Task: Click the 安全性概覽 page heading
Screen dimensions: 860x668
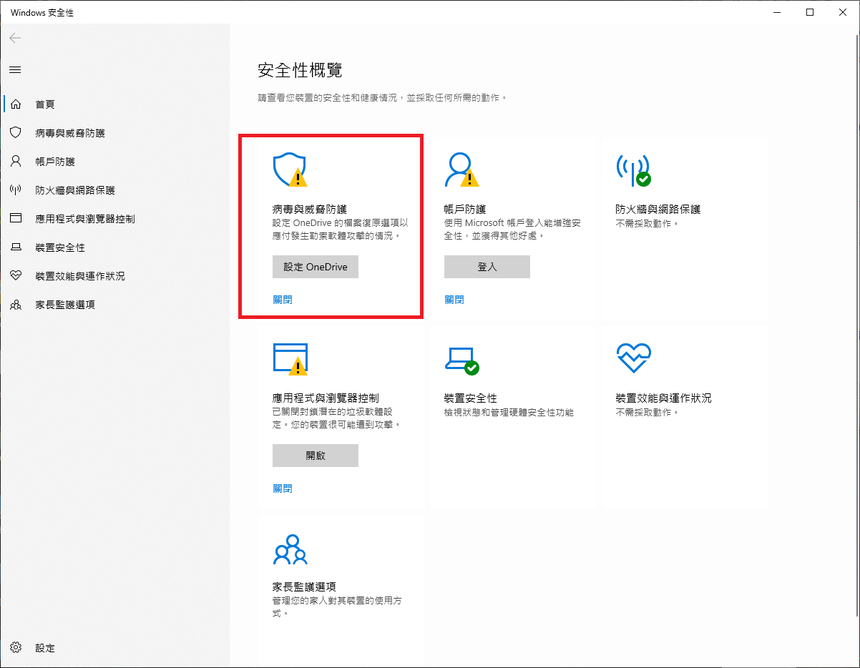Action: tap(300, 70)
